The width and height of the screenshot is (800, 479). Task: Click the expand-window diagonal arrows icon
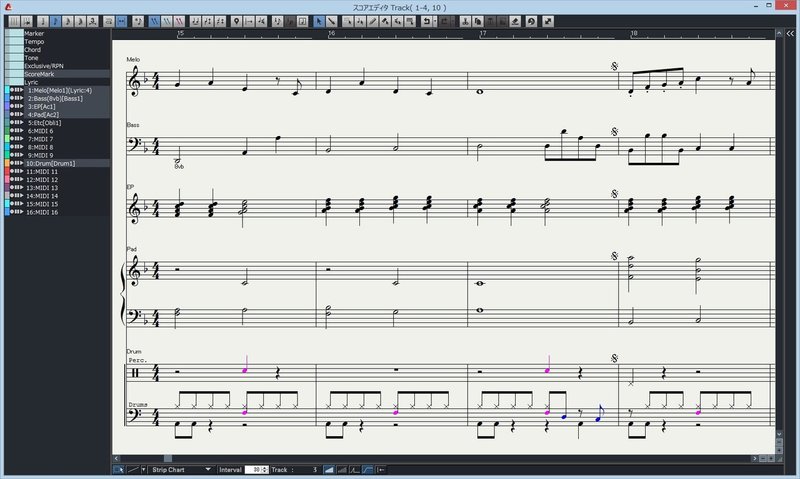click(547, 21)
